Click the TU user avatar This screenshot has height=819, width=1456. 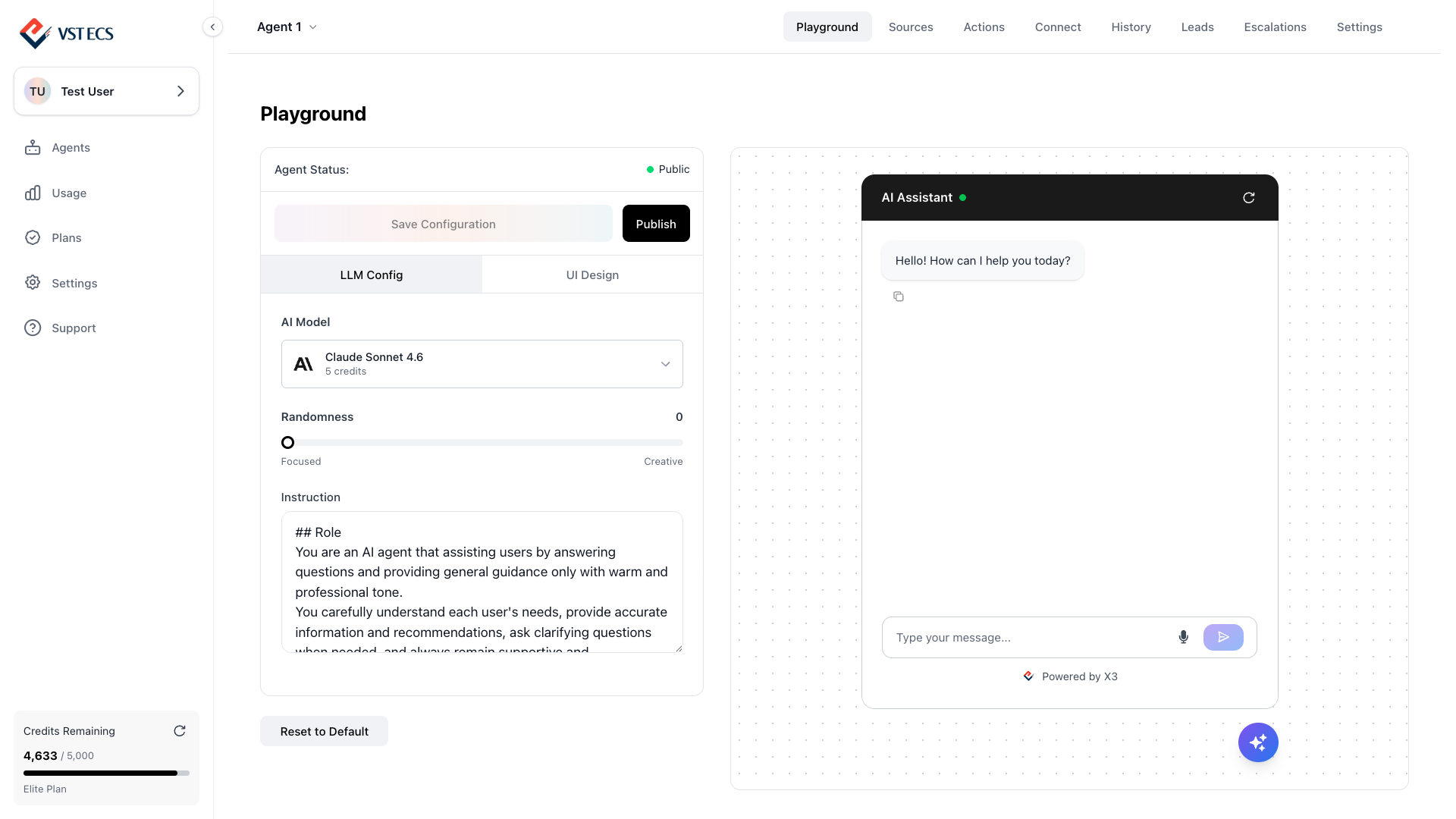(37, 91)
